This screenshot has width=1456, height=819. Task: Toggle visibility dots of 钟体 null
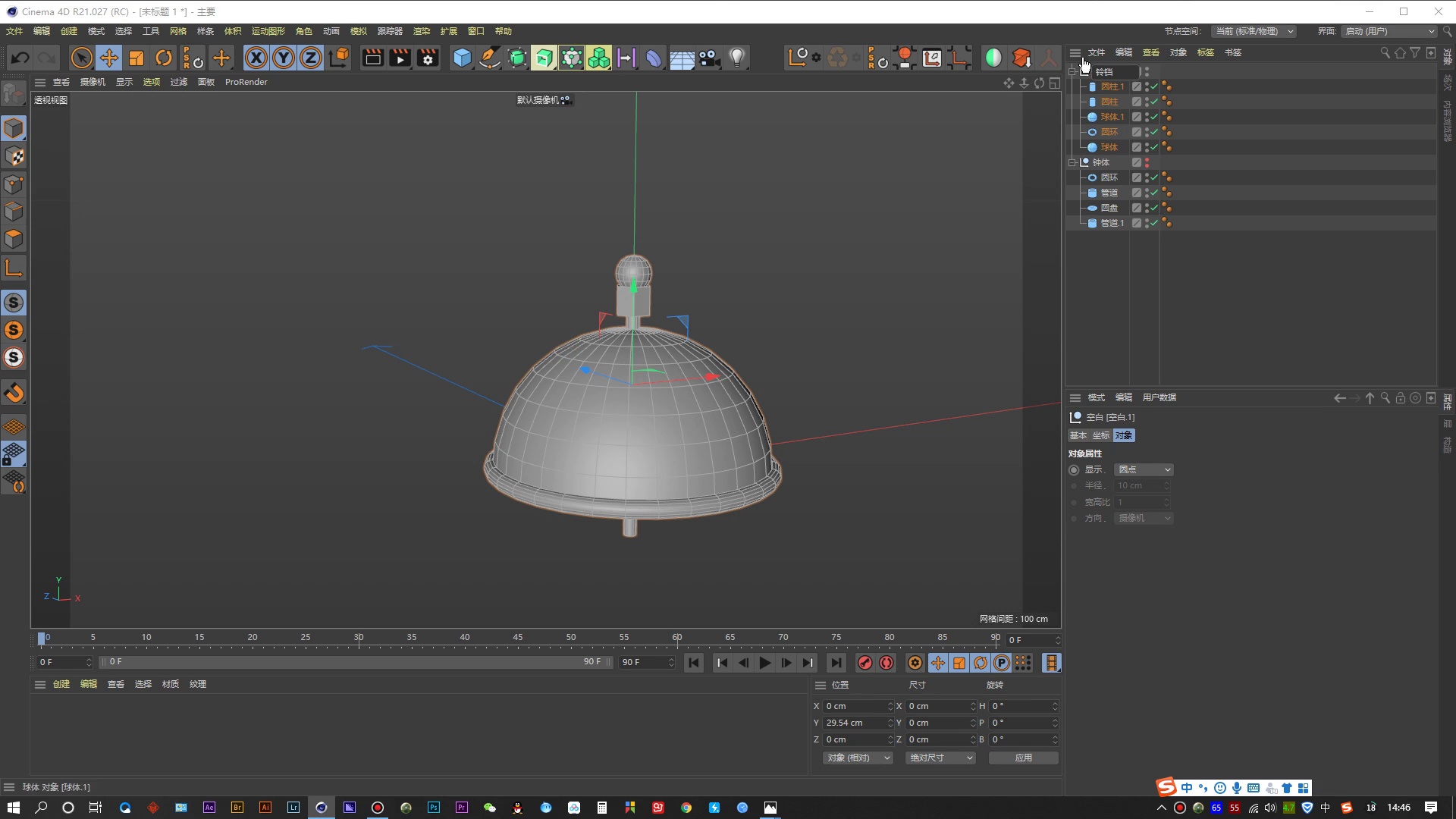(x=1147, y=162)
